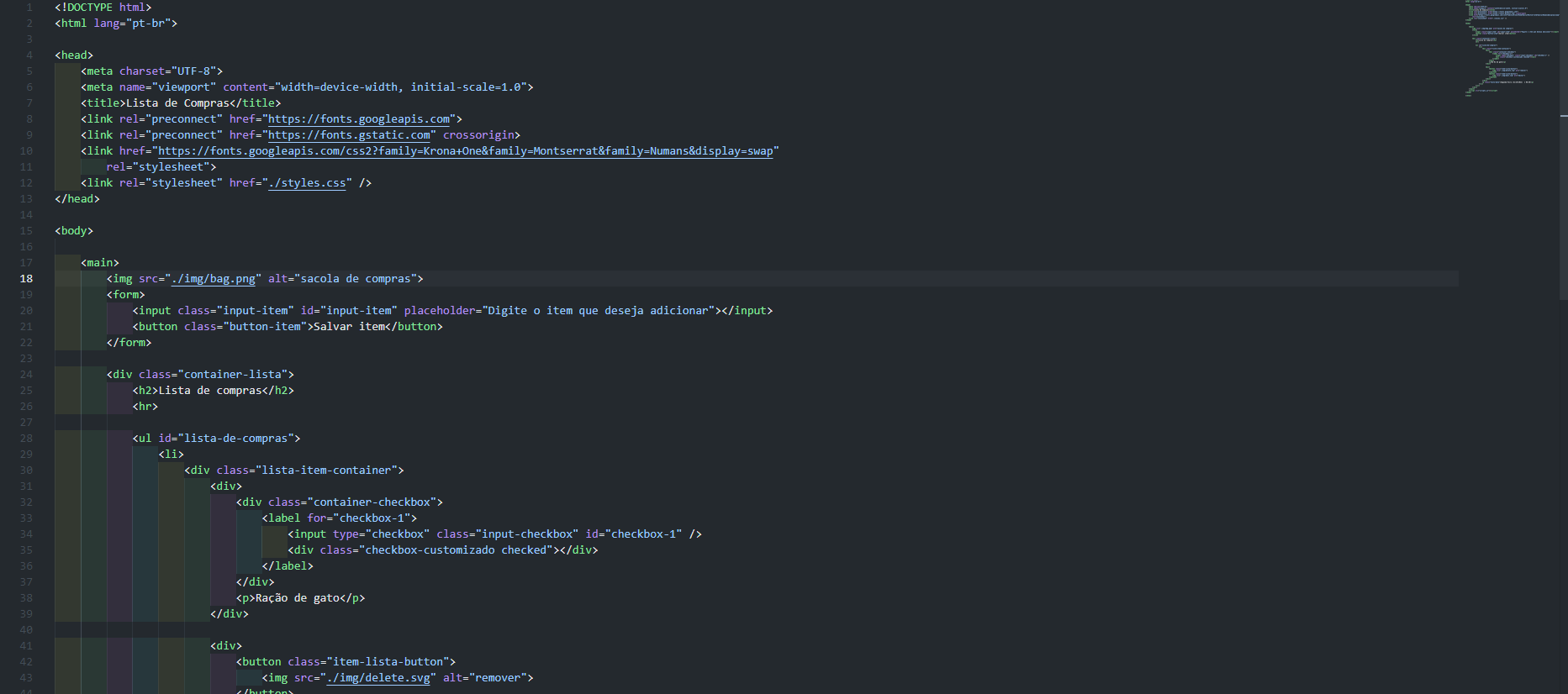1568x694 pixels.
Task: Select the meta charset="UTF-8" line
Action: click(152, 71)
